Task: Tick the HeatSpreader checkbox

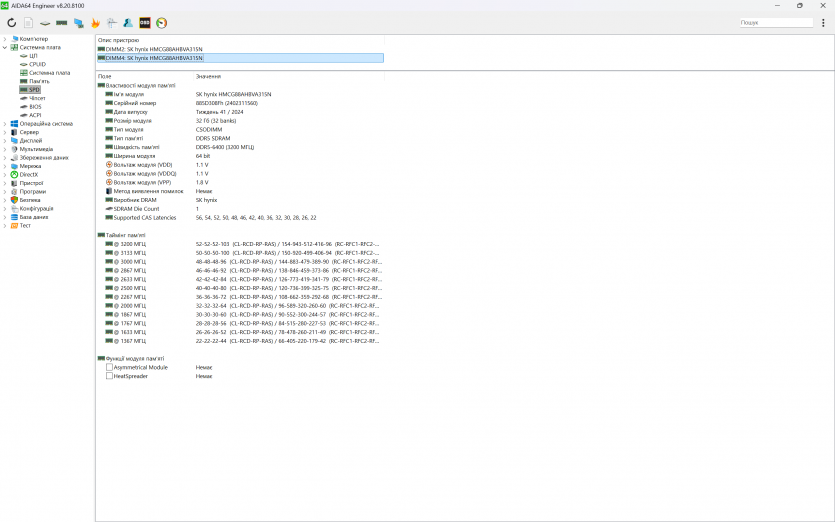Action: (110, 376)
